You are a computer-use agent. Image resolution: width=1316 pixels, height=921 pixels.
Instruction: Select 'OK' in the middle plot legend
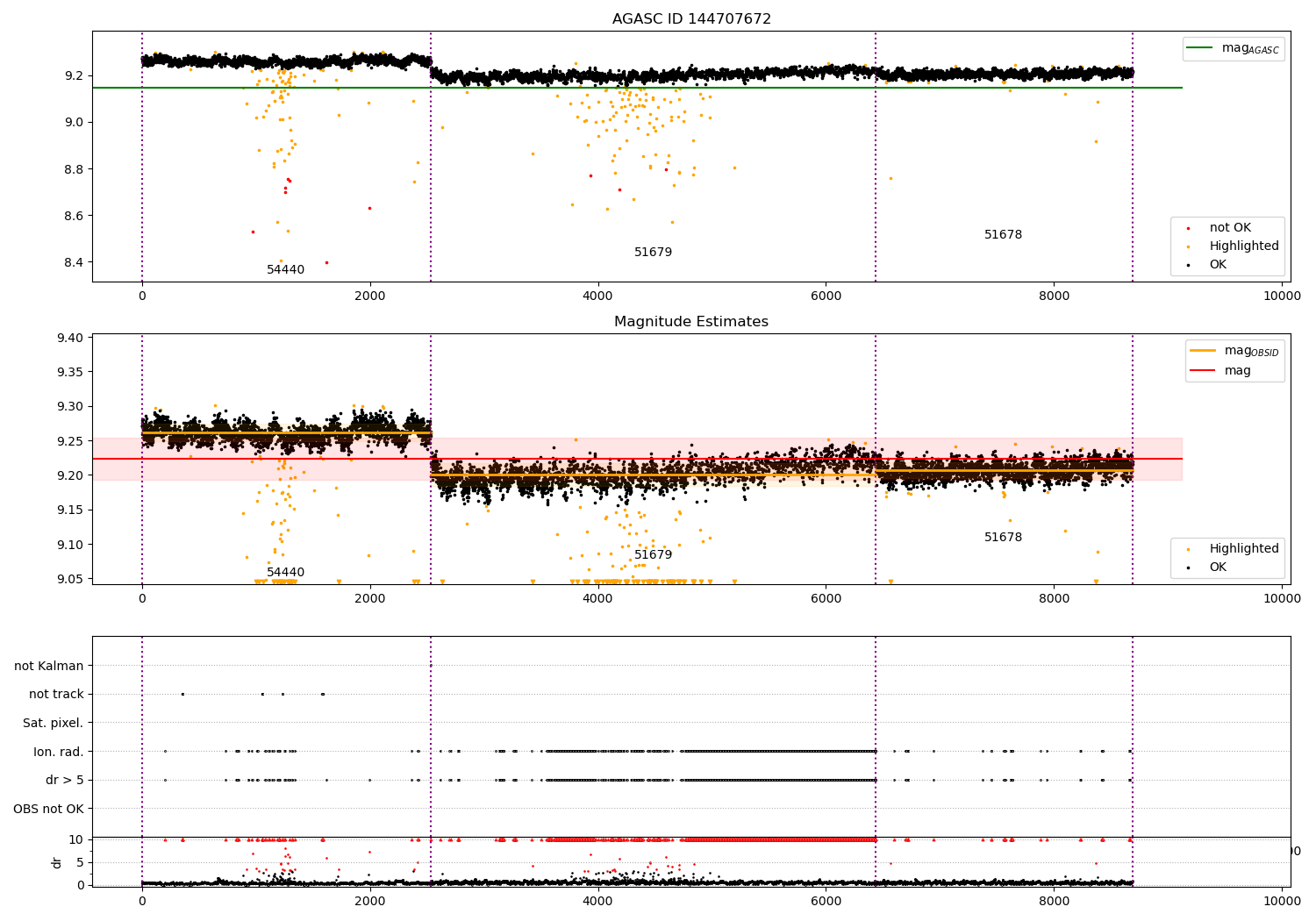coord(1218,568)
